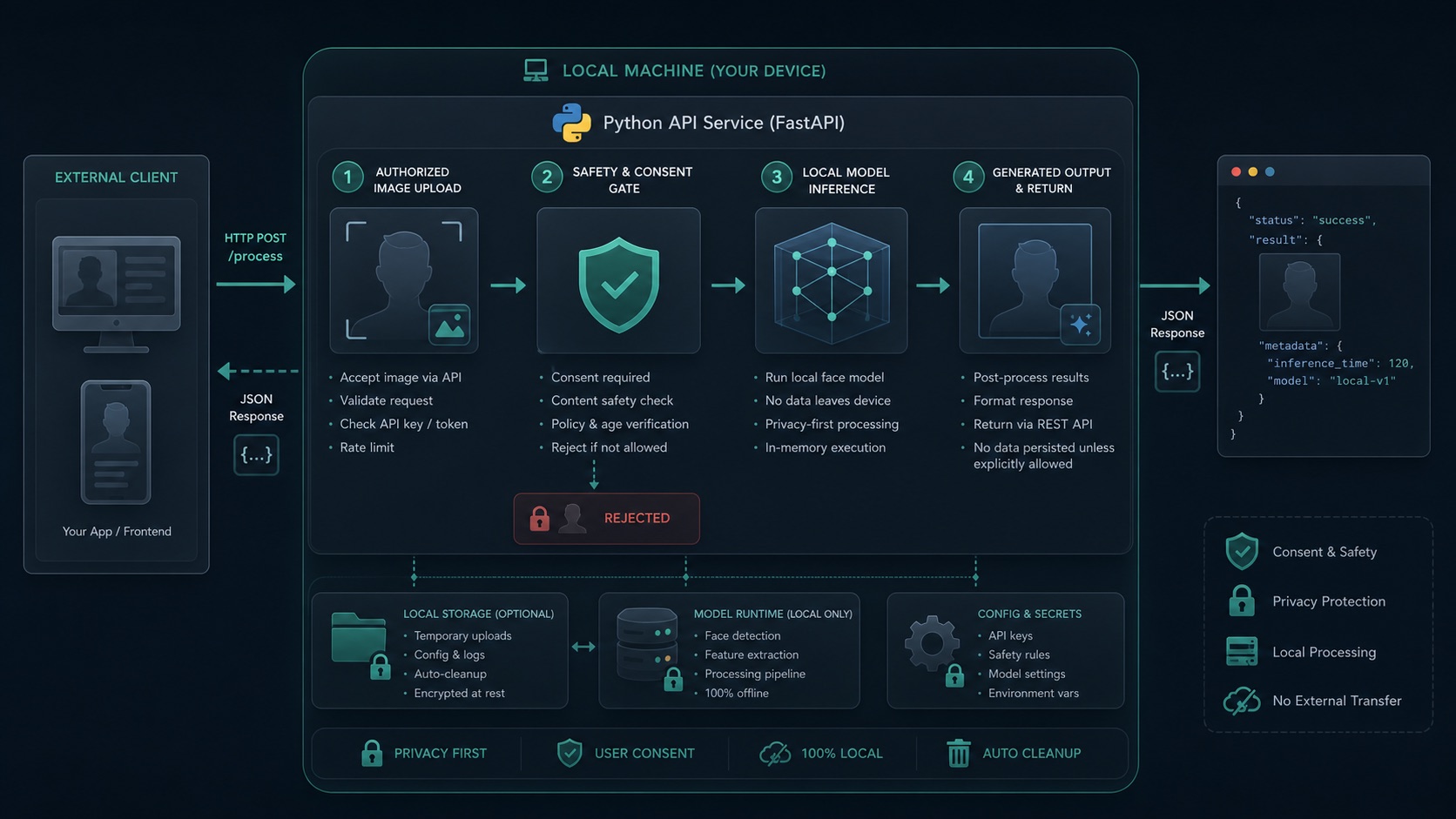Click the JSON braces icon under External Client response
The width and height of the screenshot is (1456, 819).
click(x=256, y=454)
